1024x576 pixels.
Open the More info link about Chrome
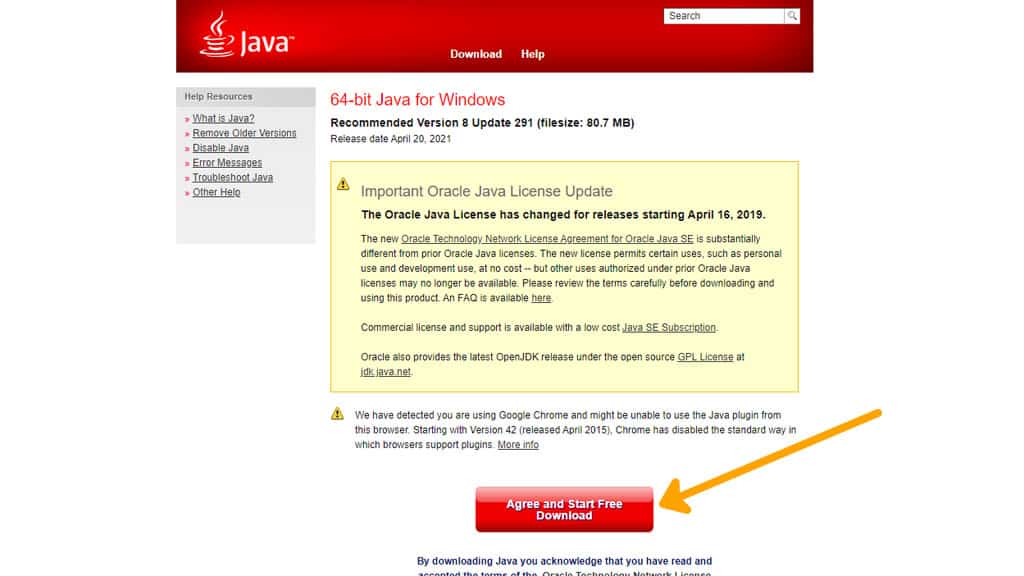click(518, 445)
